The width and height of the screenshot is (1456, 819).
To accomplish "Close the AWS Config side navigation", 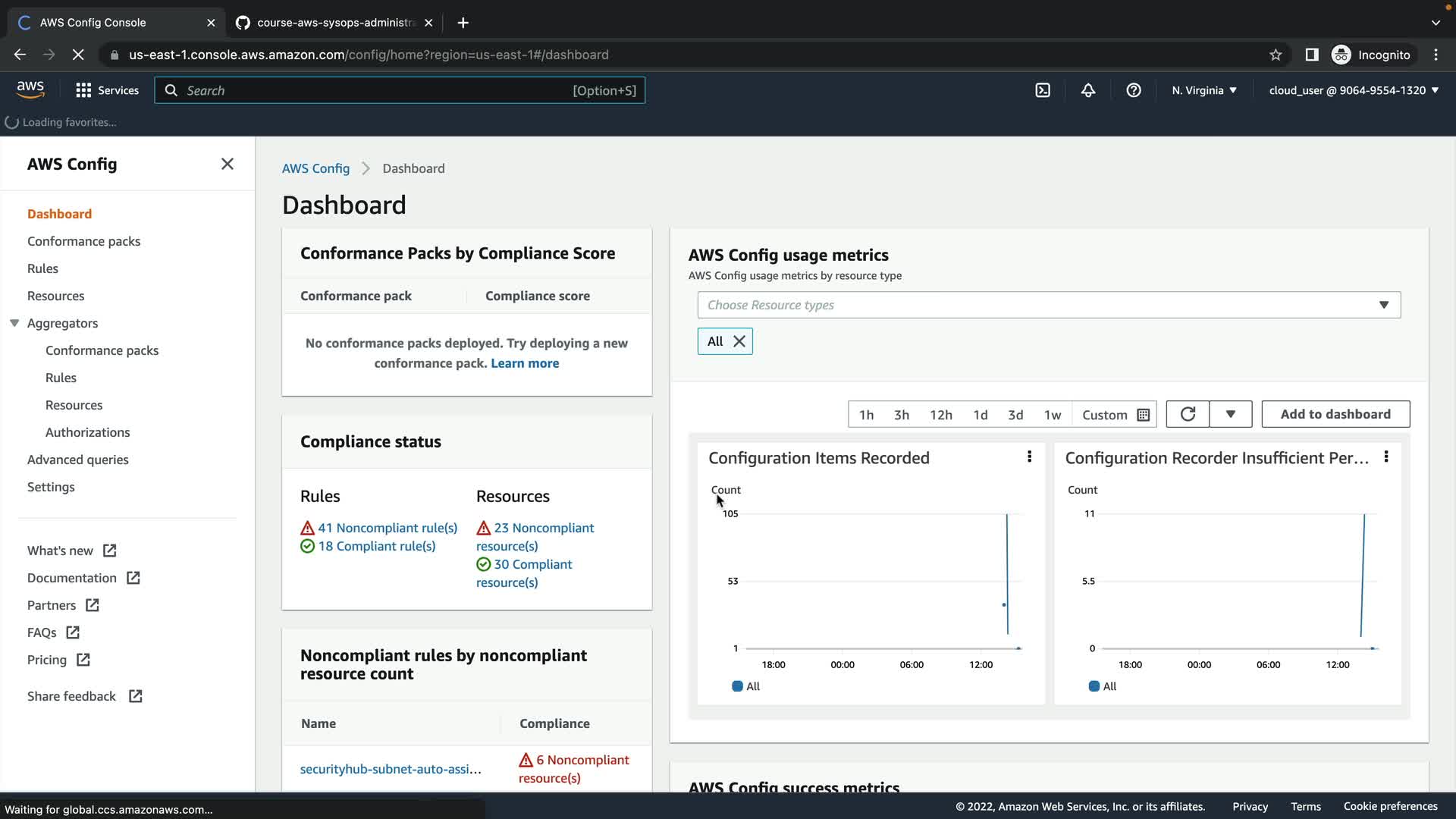I will point(227,164).
